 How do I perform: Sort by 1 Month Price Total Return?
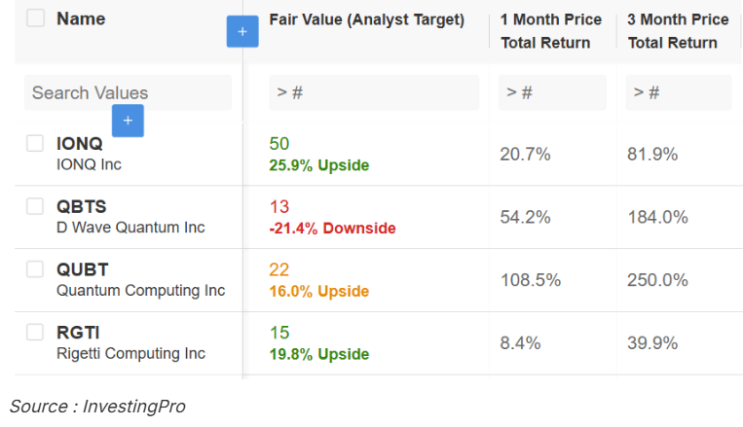click(x=551, y=31)
